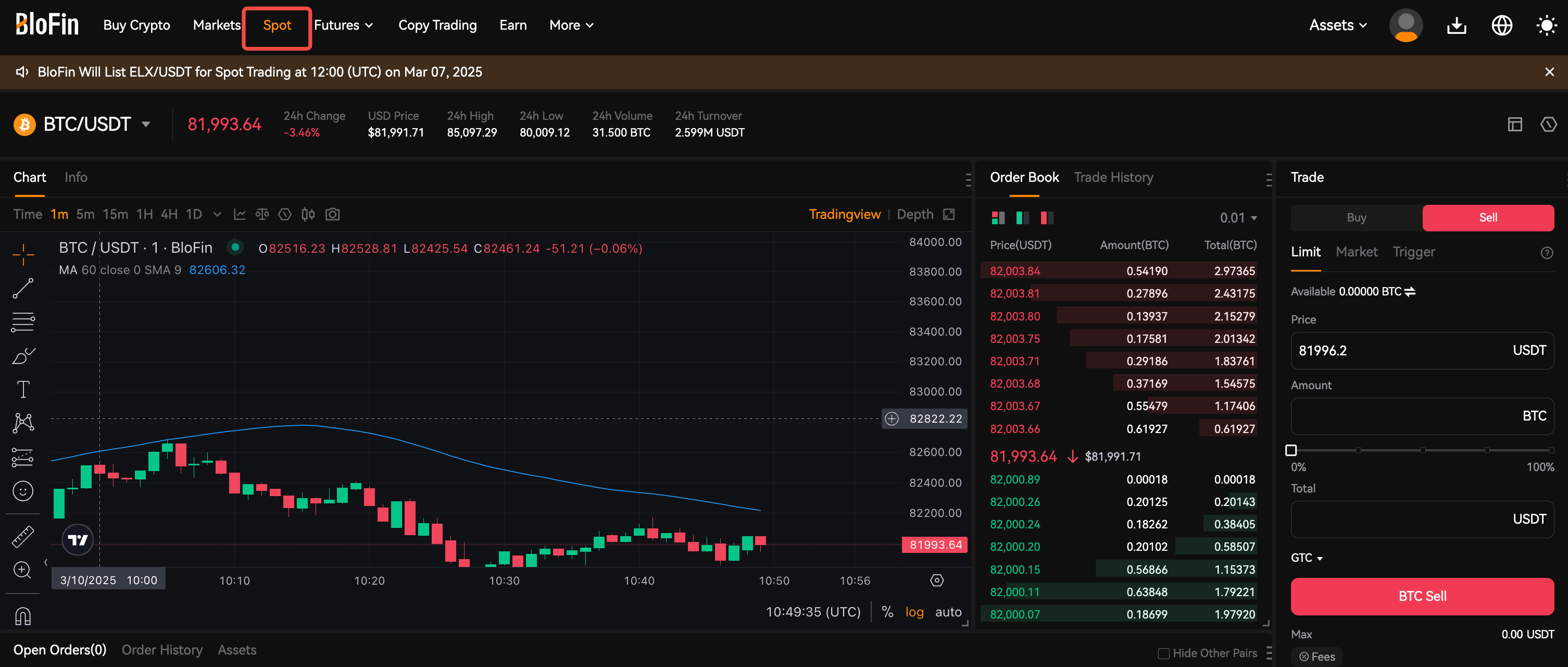Select the Market order tab
Image resolution: width=1568 pixels, height=667 pixels.
click(x=1356, y=252)
